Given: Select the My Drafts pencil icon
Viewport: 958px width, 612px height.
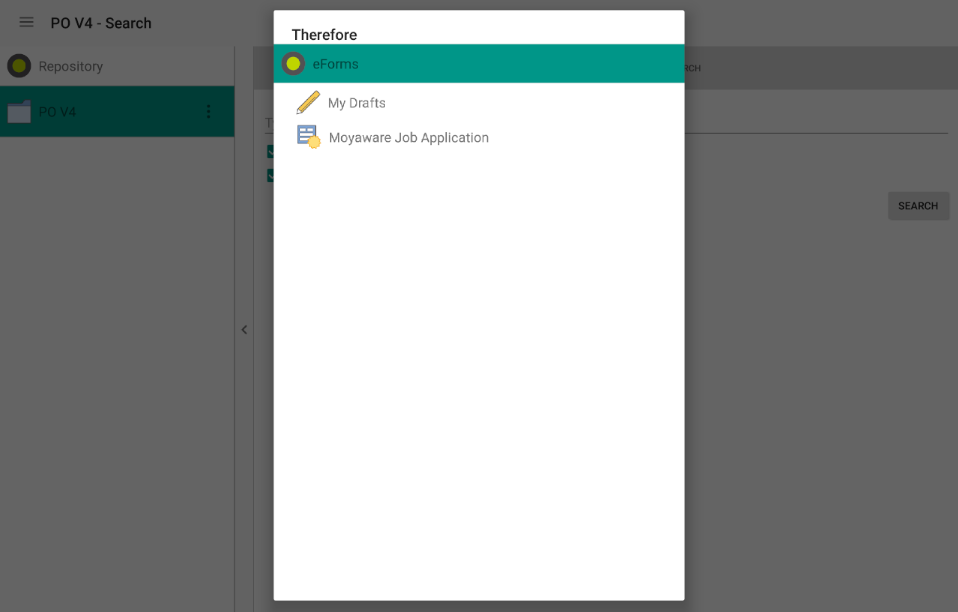Looking at the screenshot, I should click(307, 101).
